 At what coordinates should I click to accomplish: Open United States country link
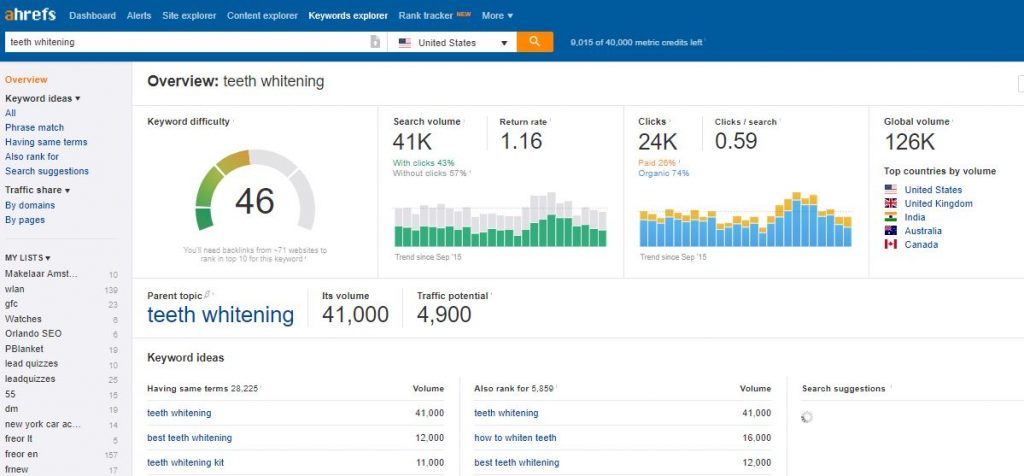(x=933, y=189)
